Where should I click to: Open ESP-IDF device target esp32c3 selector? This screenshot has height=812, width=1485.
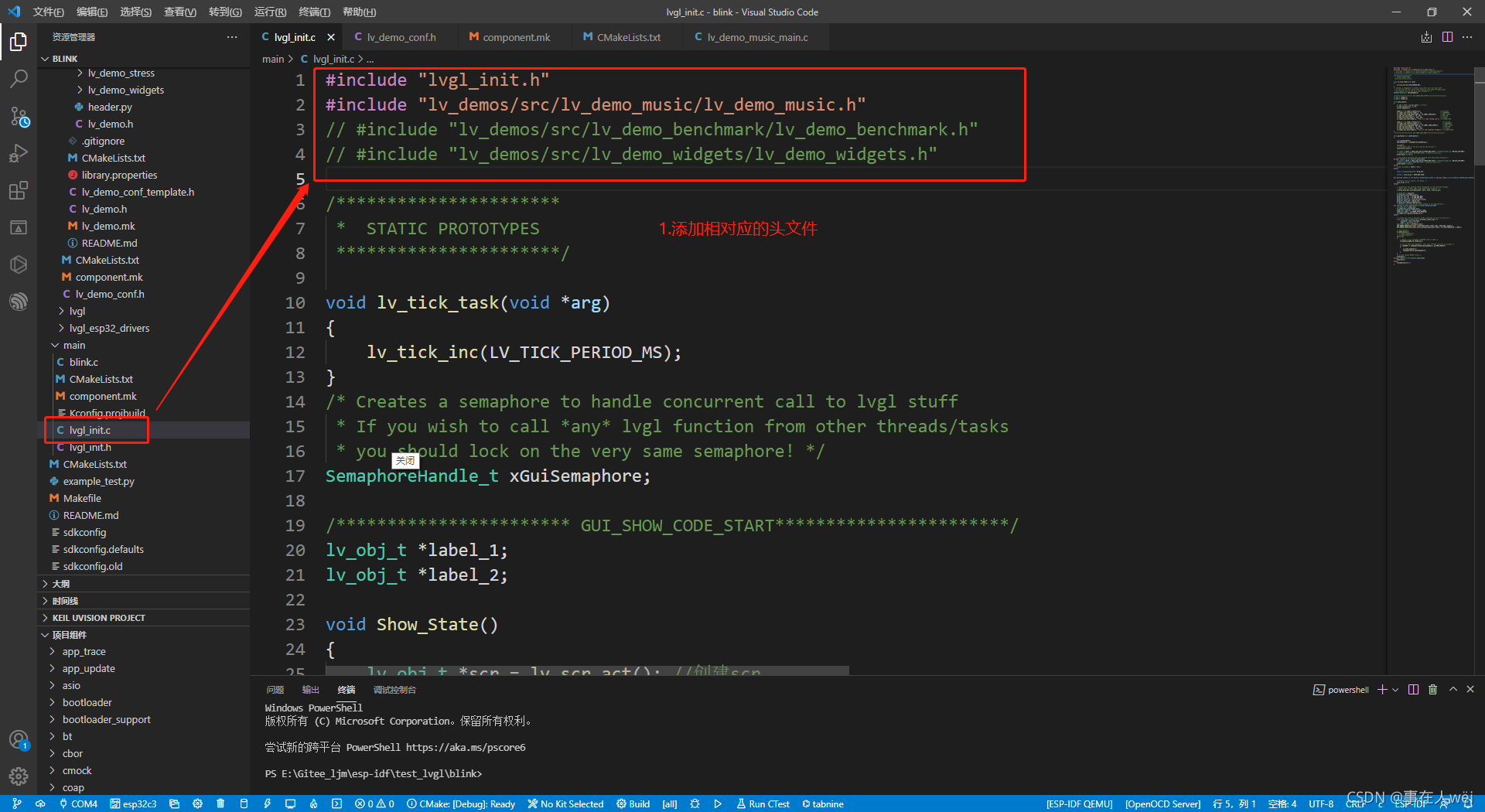tap(133, 803)
